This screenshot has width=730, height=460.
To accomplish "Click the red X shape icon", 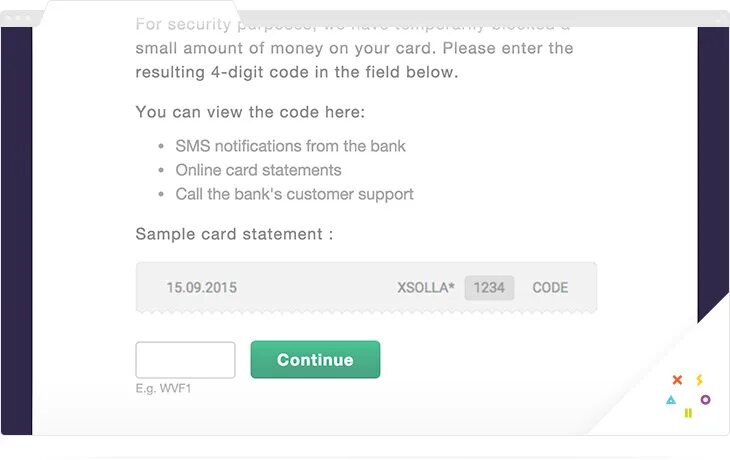I will 677,380.
